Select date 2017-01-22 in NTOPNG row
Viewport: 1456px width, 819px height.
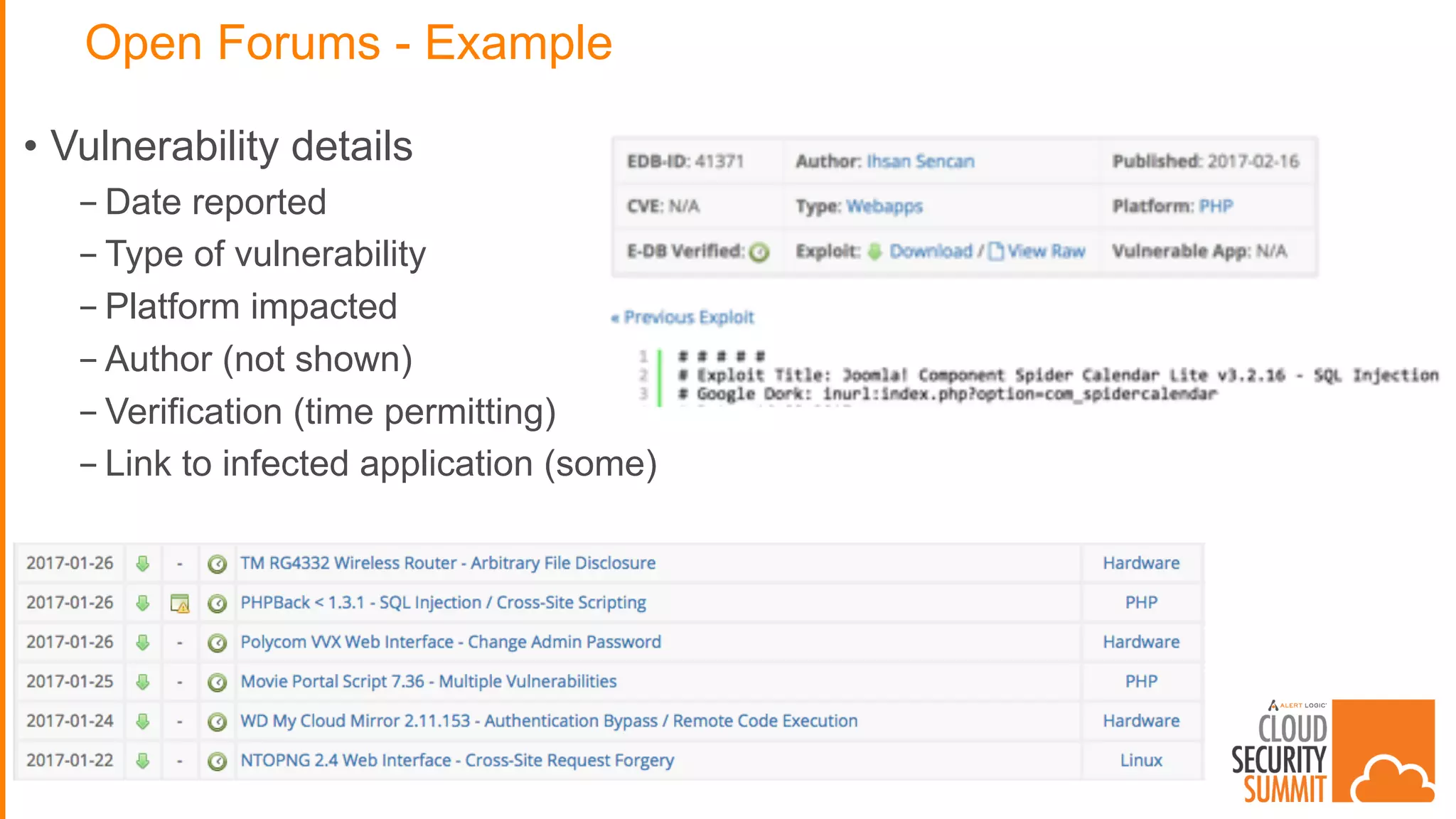pyautogui.click(x=70, y=760)
